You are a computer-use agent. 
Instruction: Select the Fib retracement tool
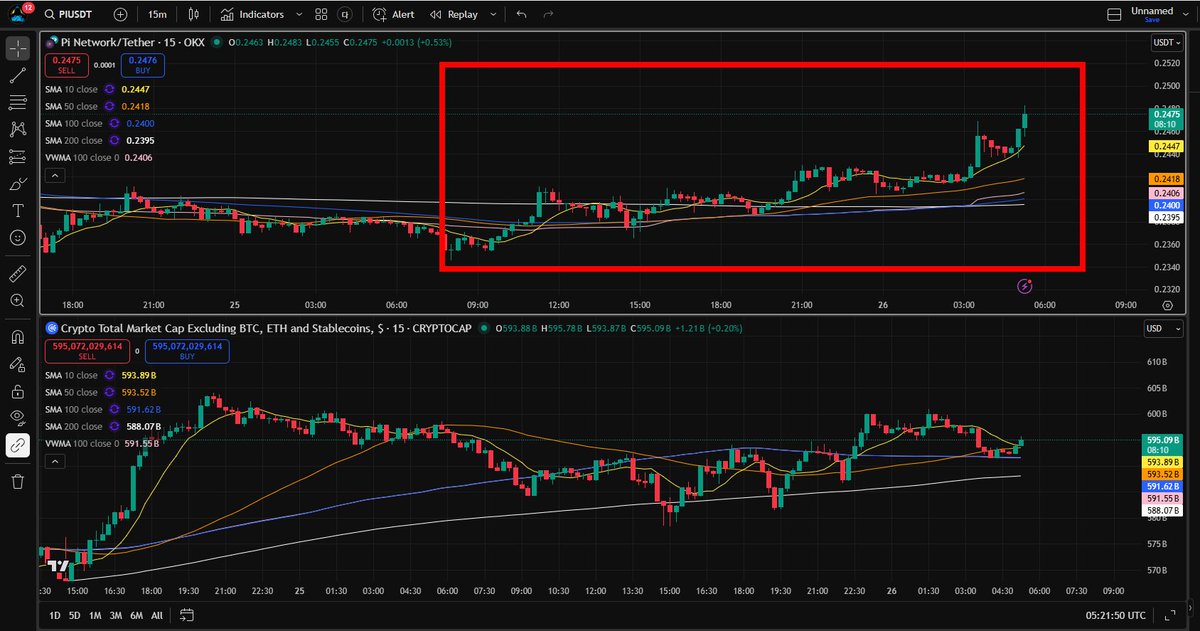pos(18,102)
